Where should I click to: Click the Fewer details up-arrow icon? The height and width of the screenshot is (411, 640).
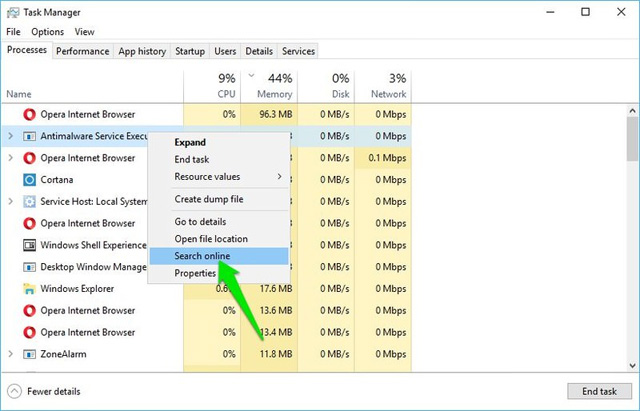(14, 391)
